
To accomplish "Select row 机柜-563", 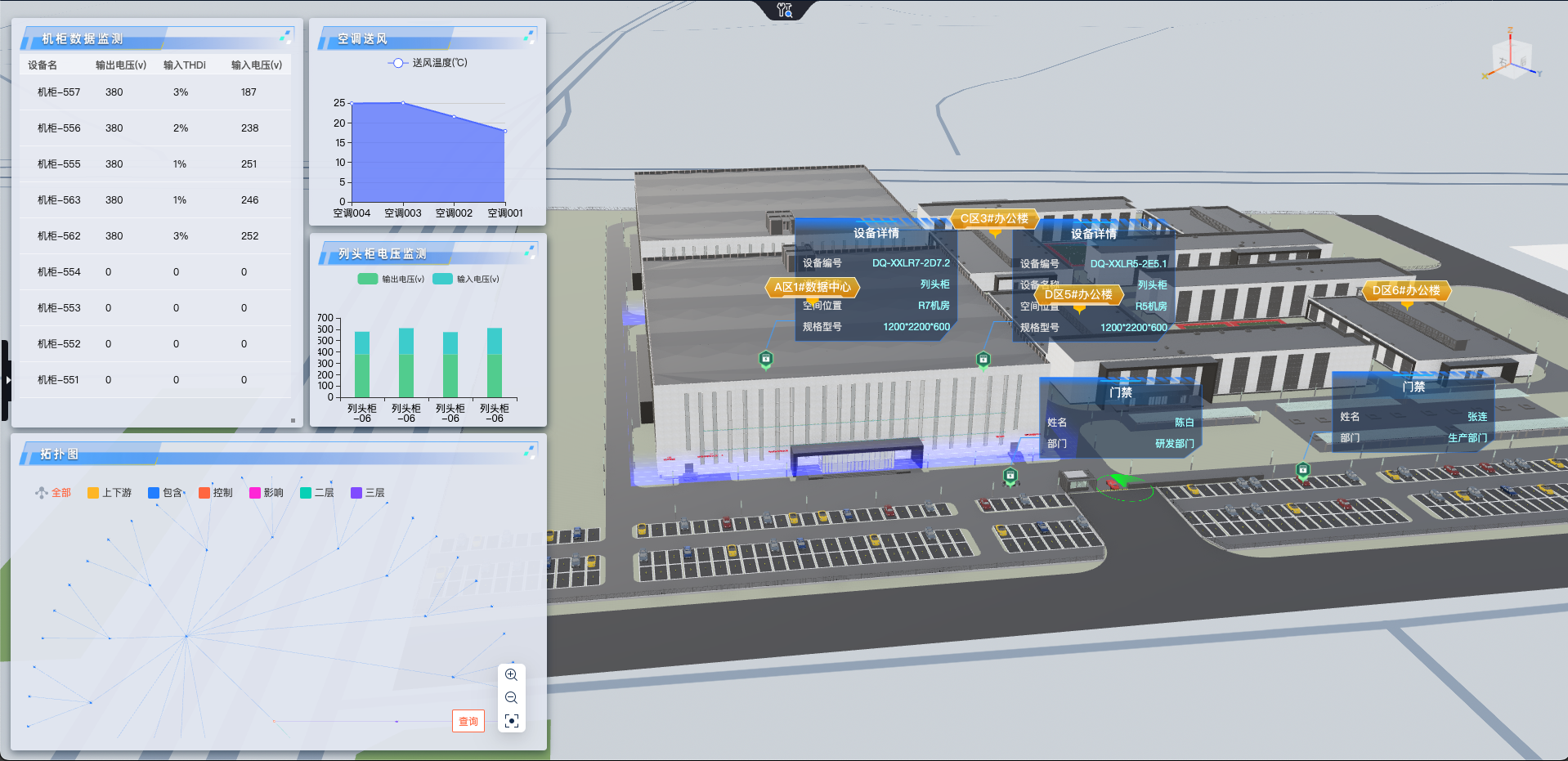I will click(x=155, y=200).
